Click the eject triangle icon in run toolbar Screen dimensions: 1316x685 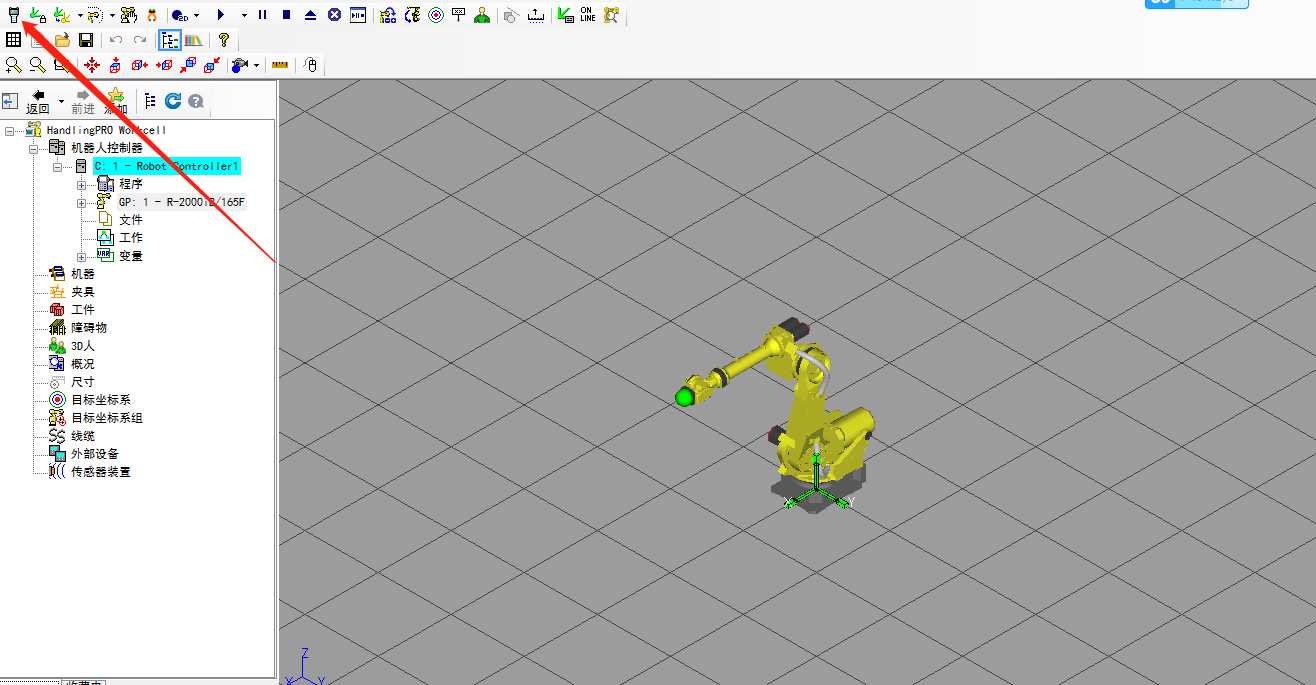(x=310, y=15)
